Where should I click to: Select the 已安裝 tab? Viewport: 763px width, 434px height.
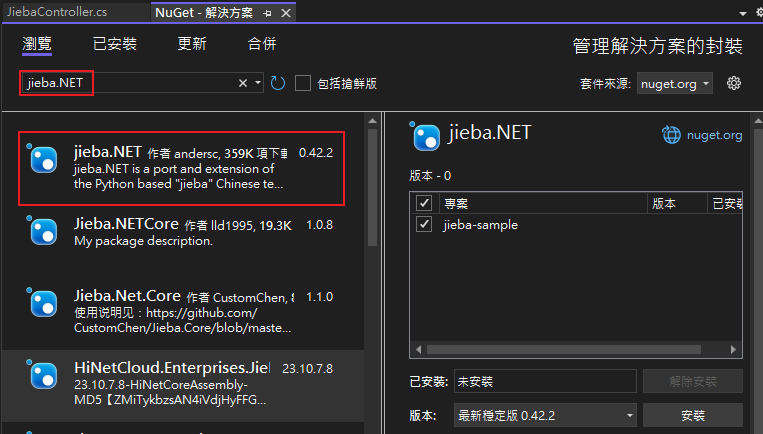115,44
